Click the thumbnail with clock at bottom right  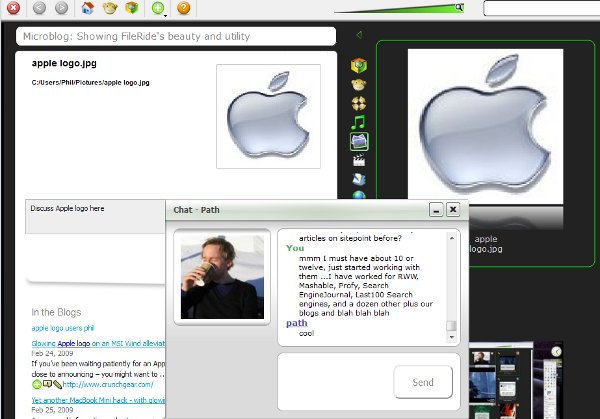(548, 379)
